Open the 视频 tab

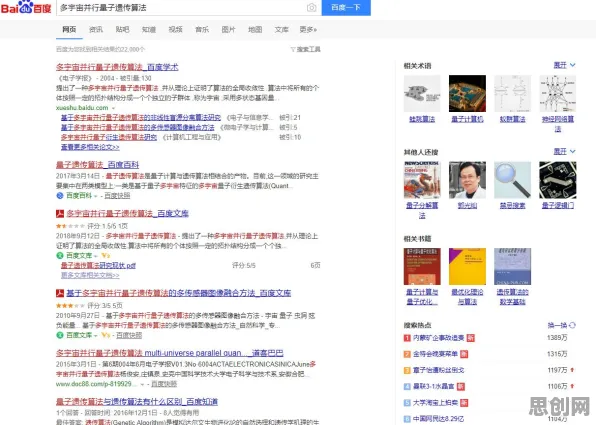coord(176,29)
